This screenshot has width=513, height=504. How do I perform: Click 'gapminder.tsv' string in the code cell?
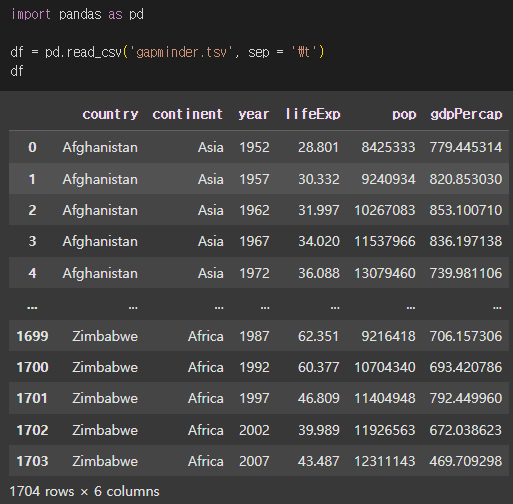click(182, 52)
